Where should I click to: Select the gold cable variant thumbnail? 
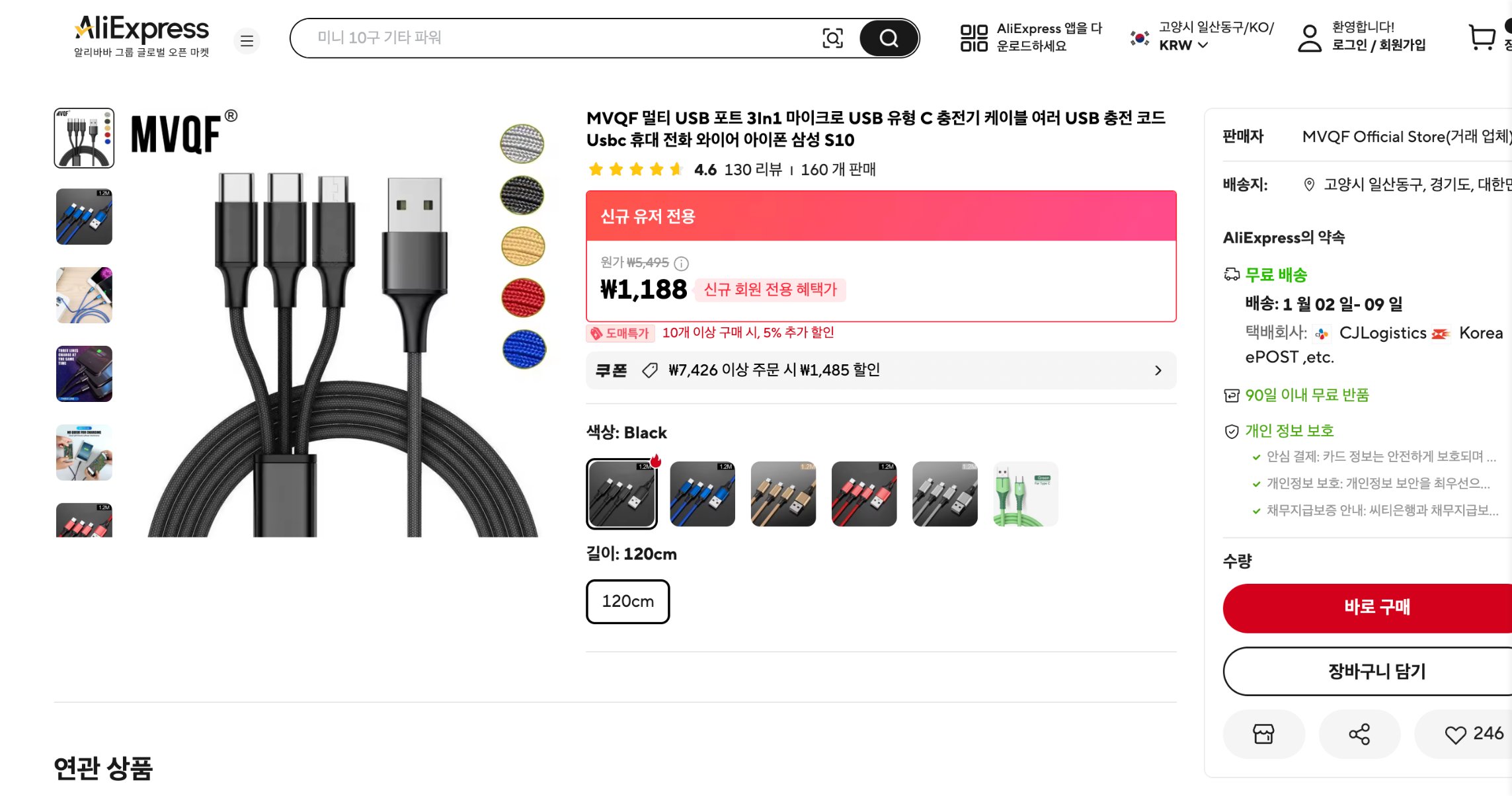[783, 494]
